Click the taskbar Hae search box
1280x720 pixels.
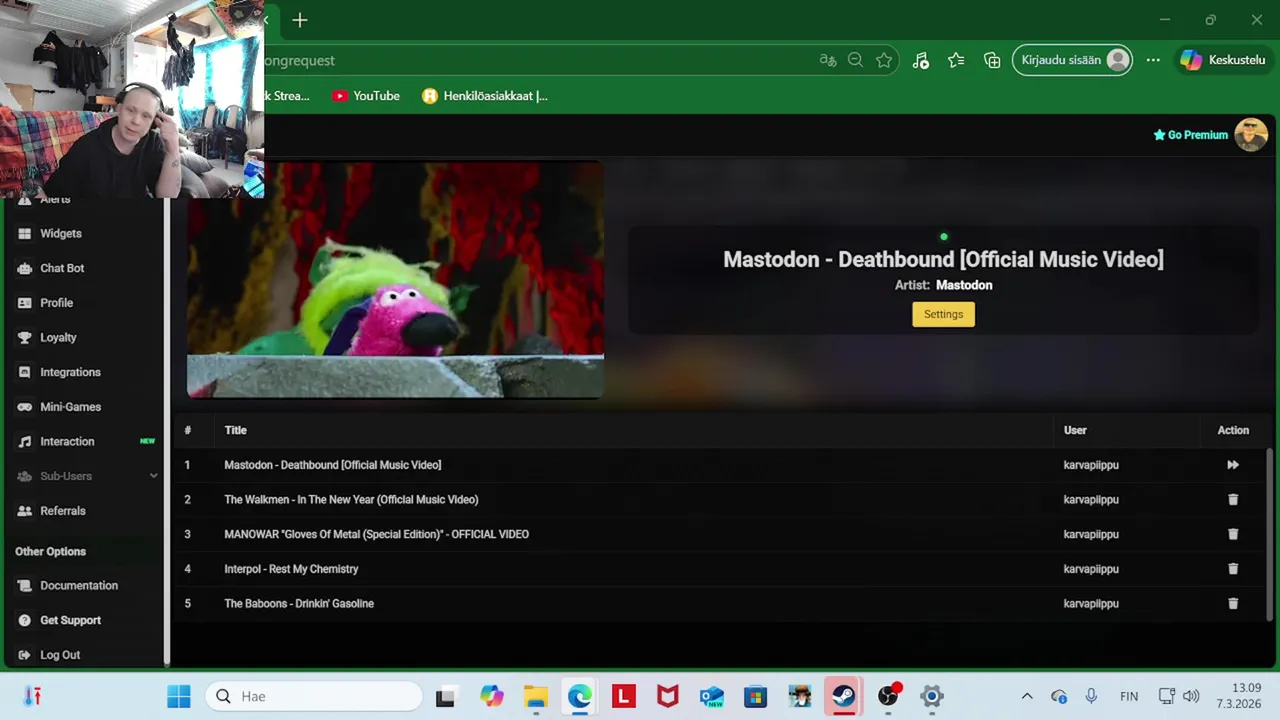point(315,696)
